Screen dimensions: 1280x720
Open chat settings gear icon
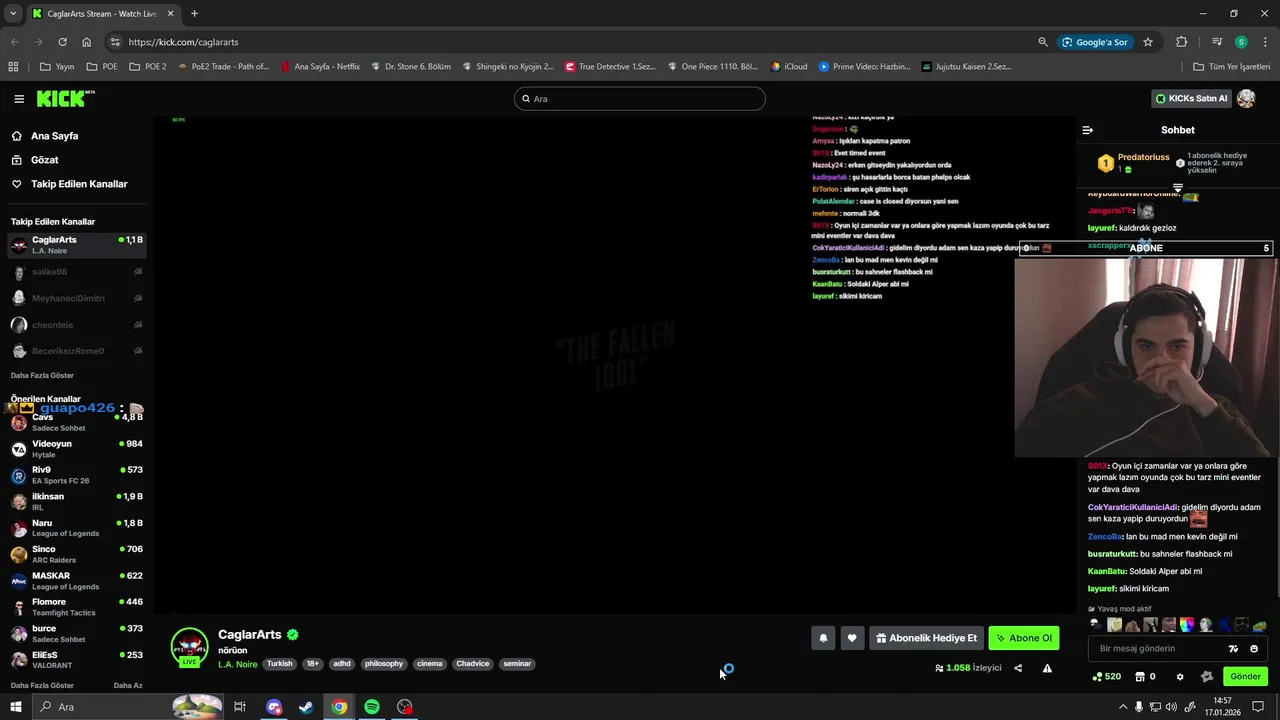tap(1180, 676)
